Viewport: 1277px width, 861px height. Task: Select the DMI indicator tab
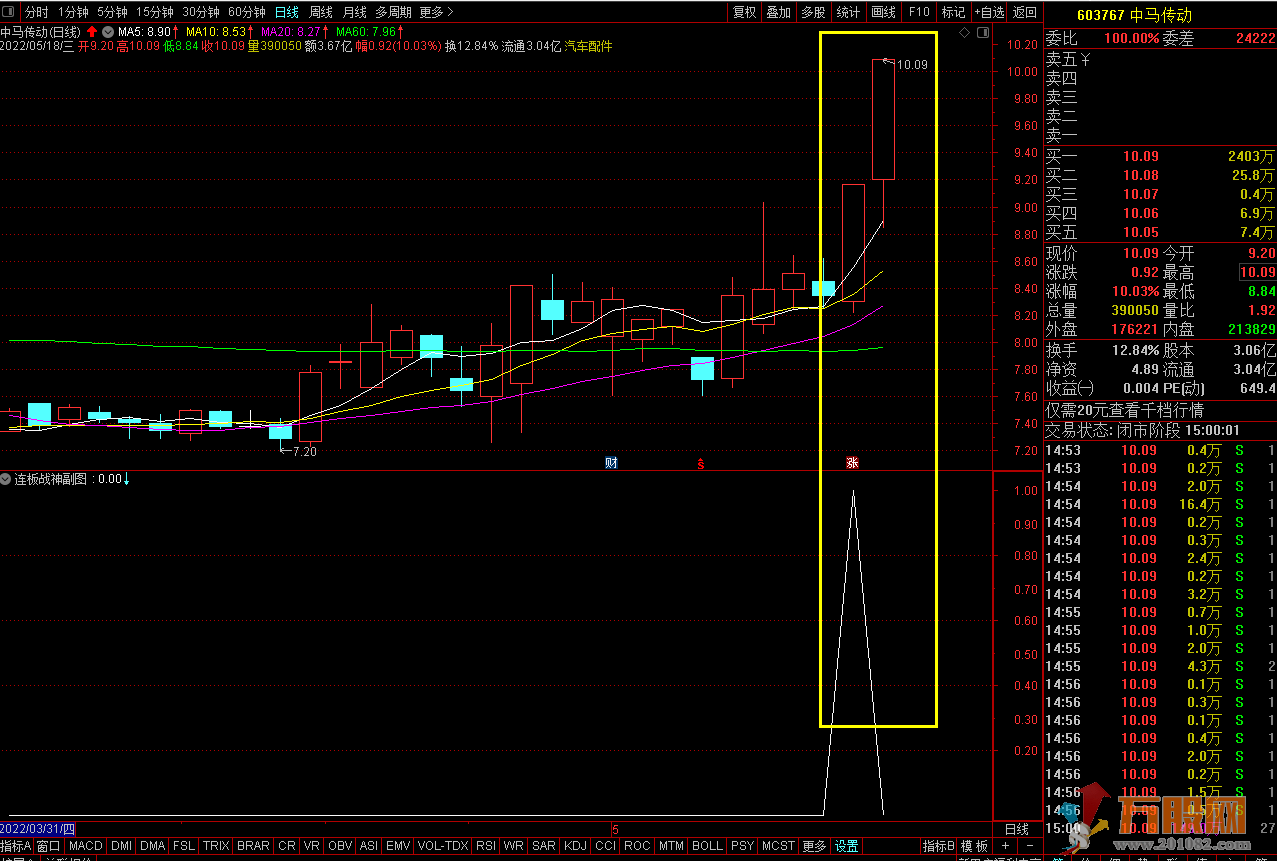tap(121, 846)
